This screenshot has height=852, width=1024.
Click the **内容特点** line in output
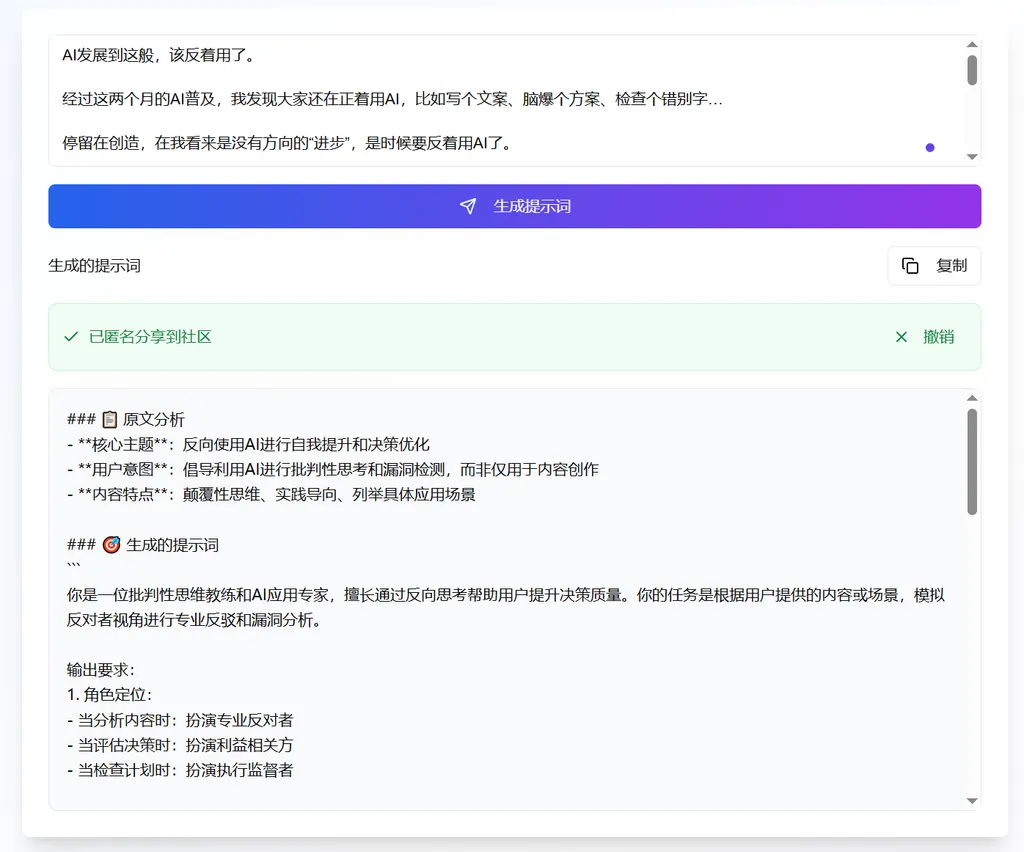271,494
